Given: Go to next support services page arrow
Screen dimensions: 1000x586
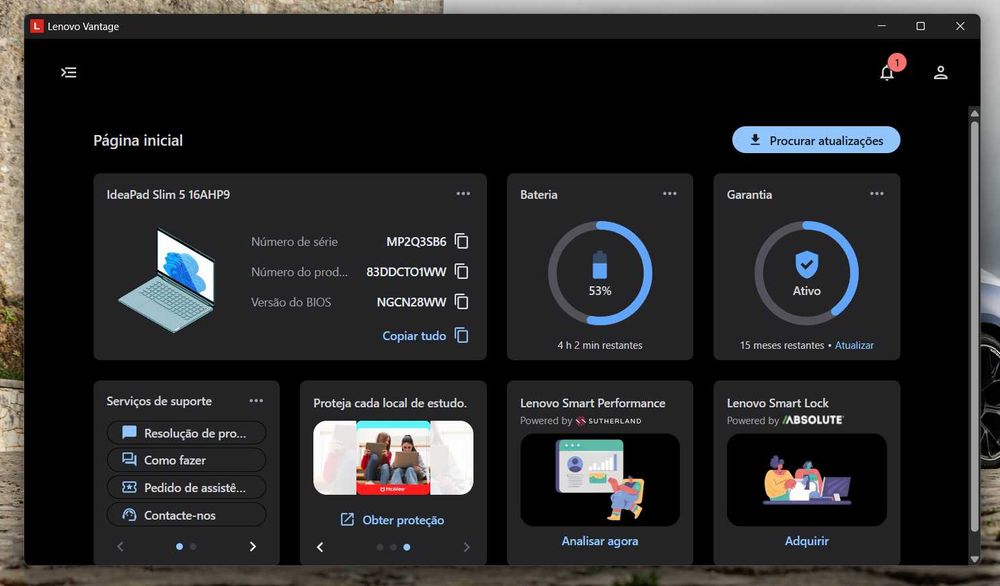Looking at the screenshot, I should (x=253, y=546).
